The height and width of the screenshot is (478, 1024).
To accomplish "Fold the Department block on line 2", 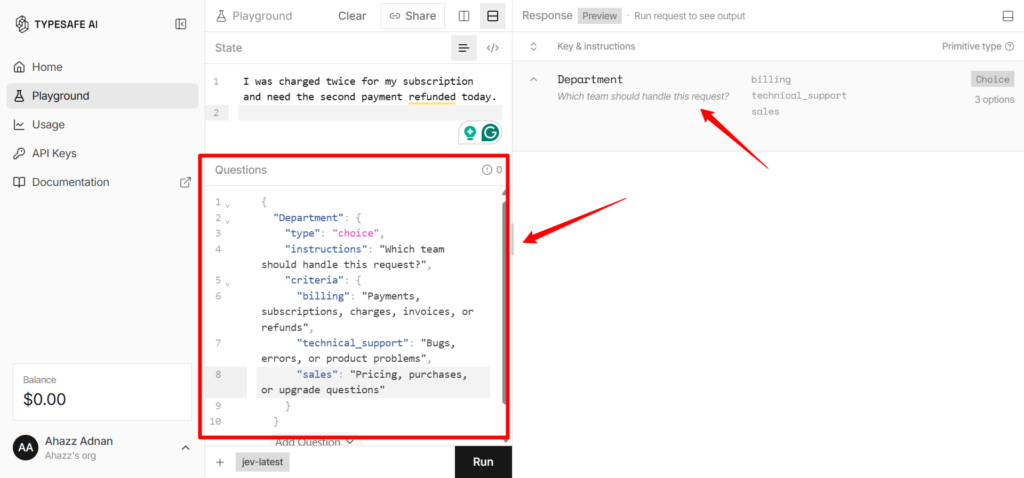I will tap(227, 220).
